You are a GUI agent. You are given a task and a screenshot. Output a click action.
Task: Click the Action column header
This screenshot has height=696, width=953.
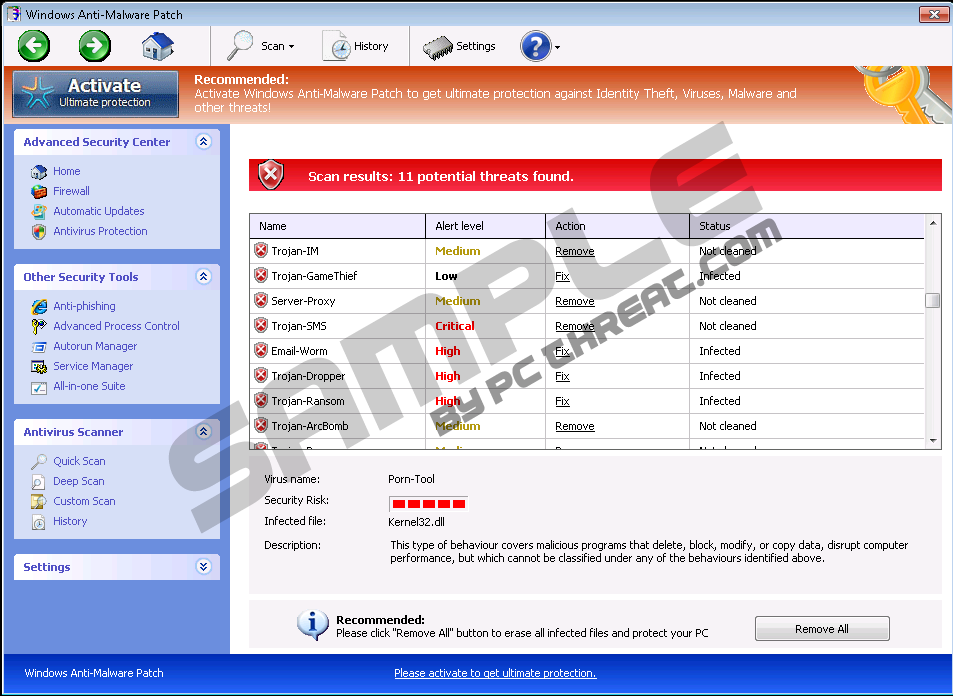[618, 226]
